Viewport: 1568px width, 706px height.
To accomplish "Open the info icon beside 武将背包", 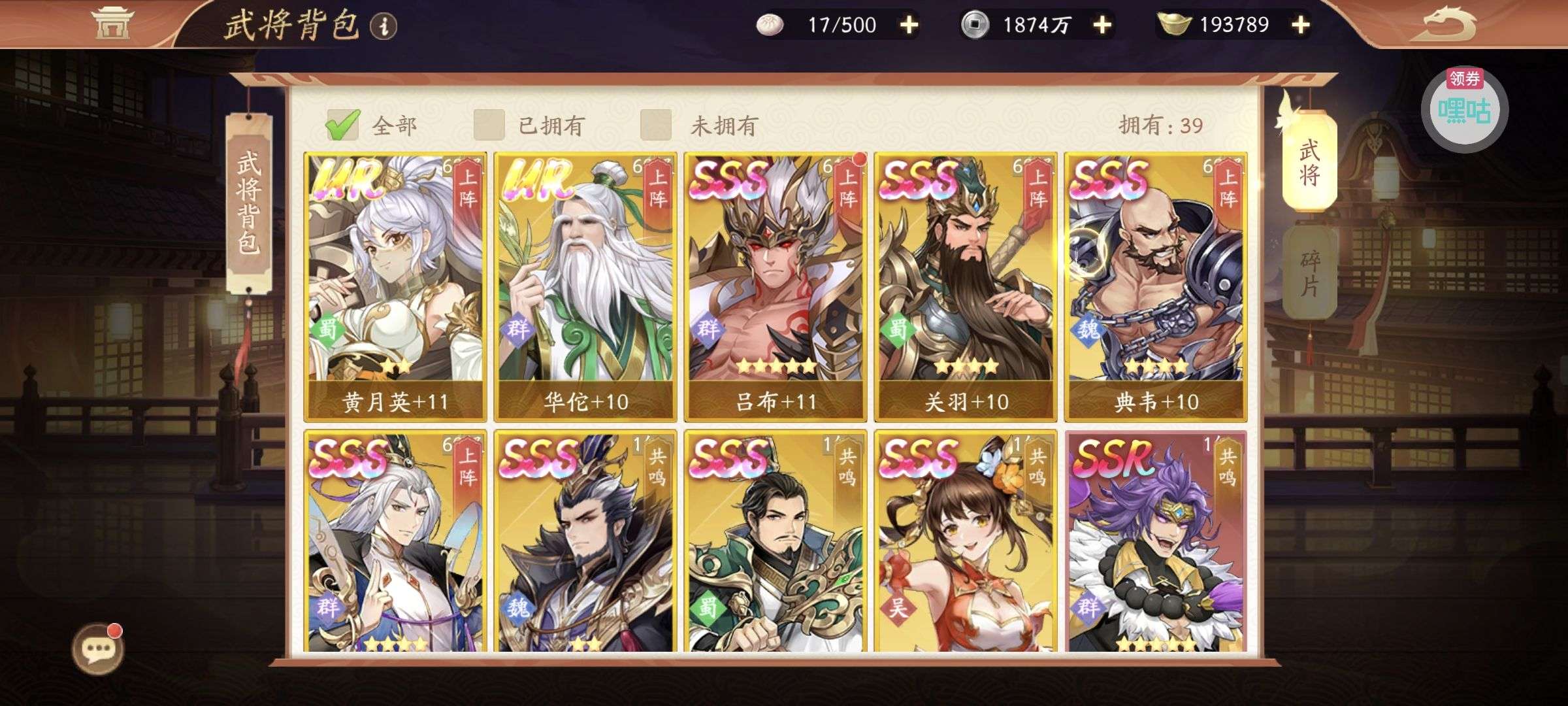I will (x=384, y=26).
